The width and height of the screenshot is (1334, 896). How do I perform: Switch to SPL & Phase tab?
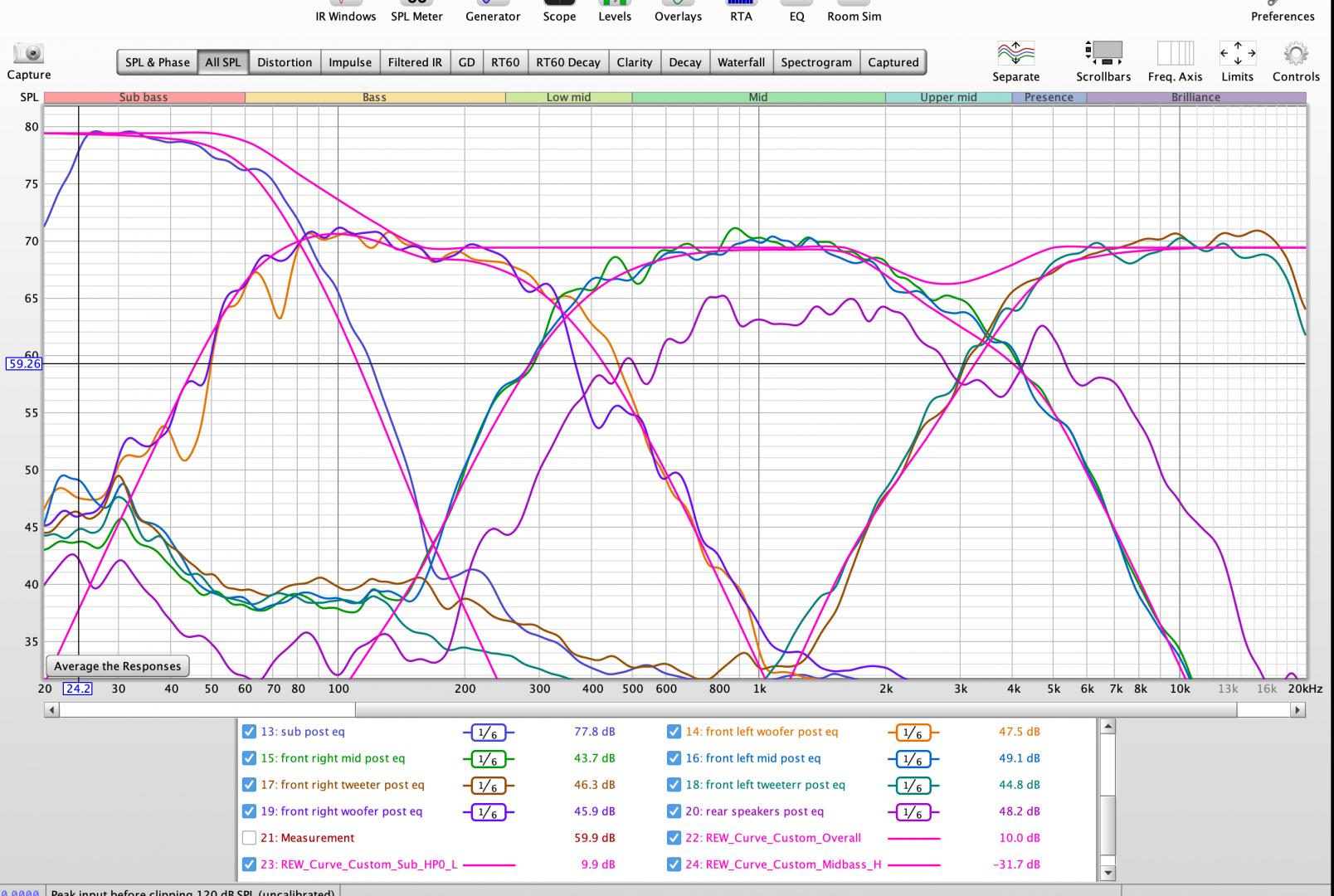(158, 62)
